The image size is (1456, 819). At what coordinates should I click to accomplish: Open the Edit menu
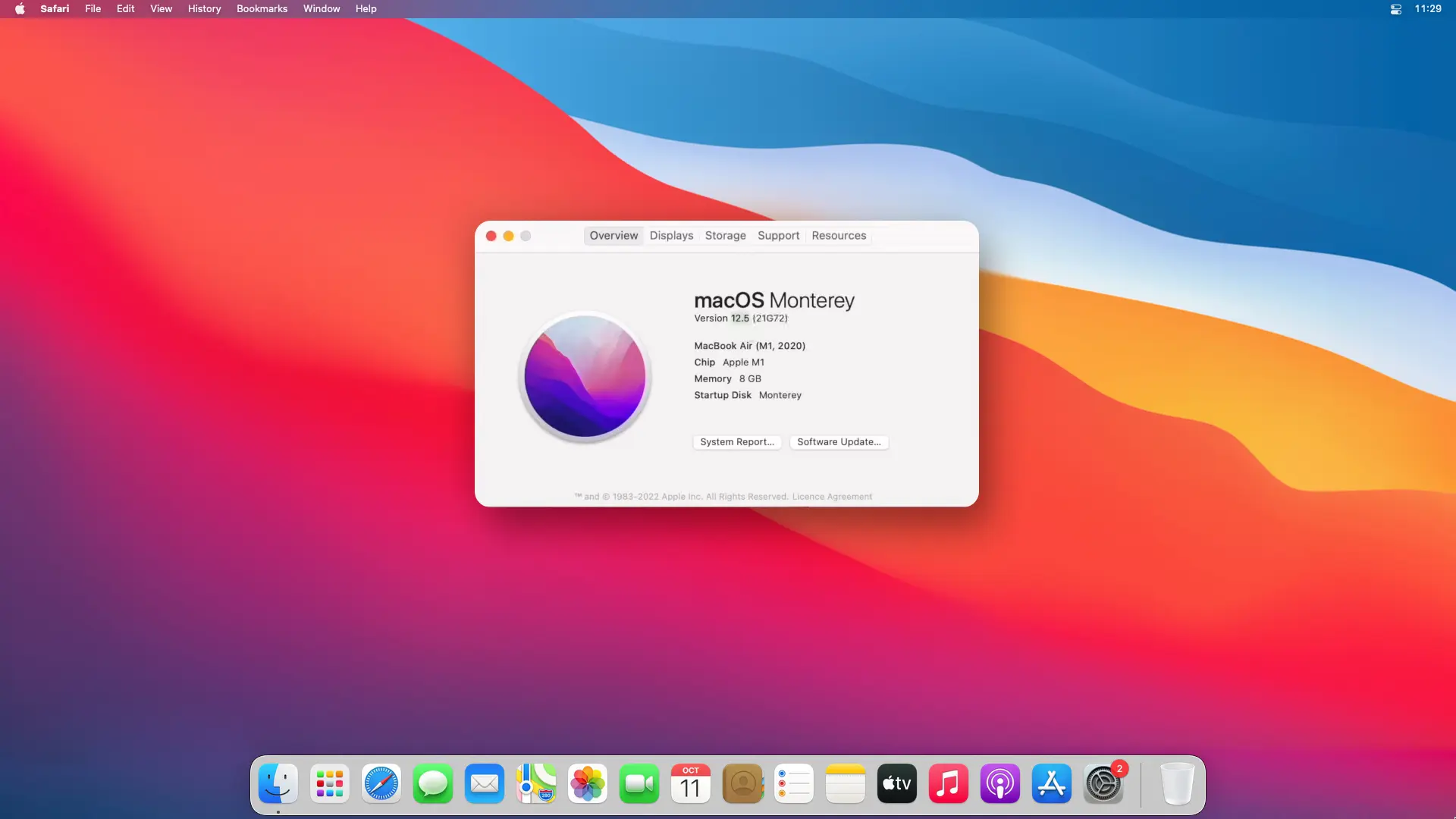coord(126,9)
